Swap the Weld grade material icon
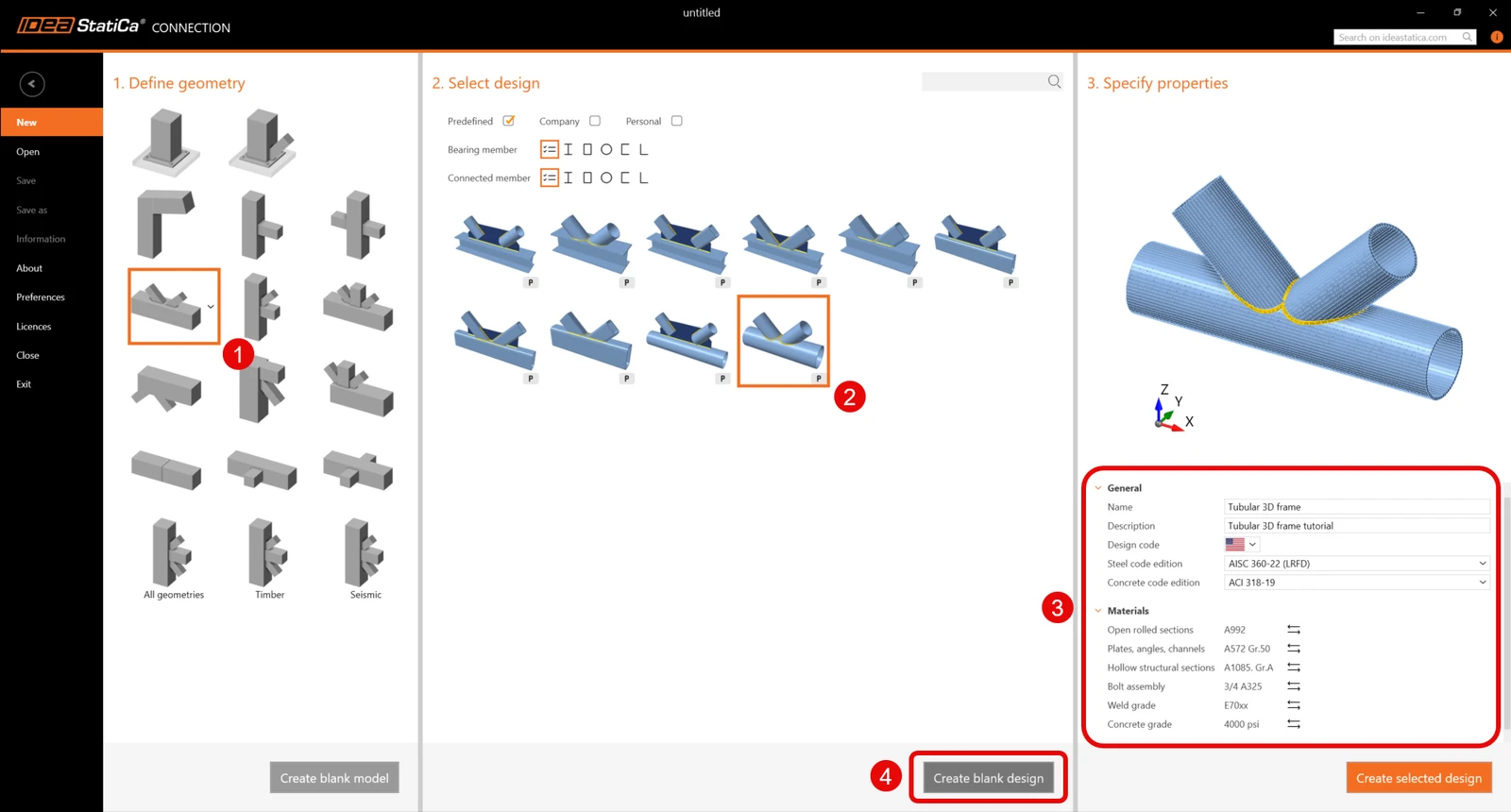Image resolution: width=1511 pixels, height=812 pixels. click(1294, 705)
